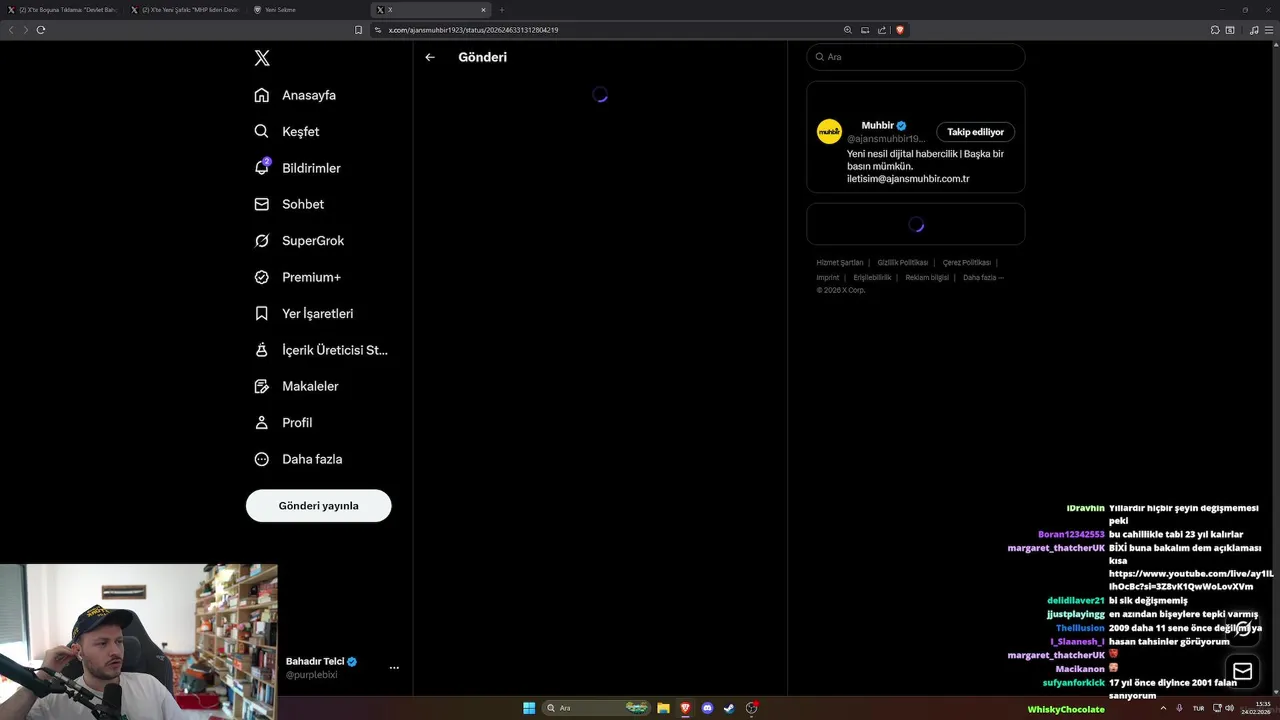Click Muhbir yellow profile avatar
Viewport: 1280px width, 720px height.
point(829,131)
